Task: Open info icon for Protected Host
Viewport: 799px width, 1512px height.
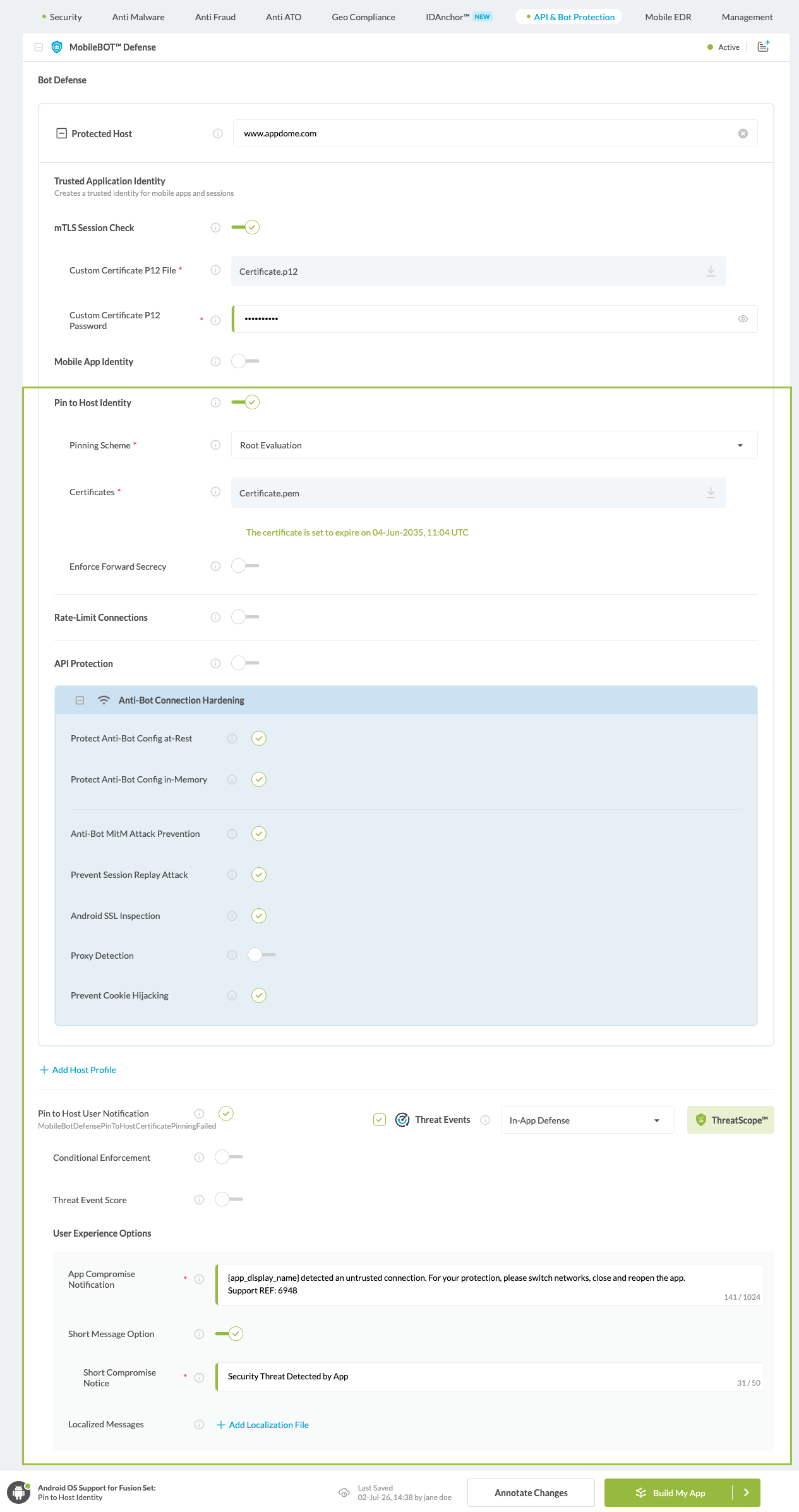Action: [218, 133]
